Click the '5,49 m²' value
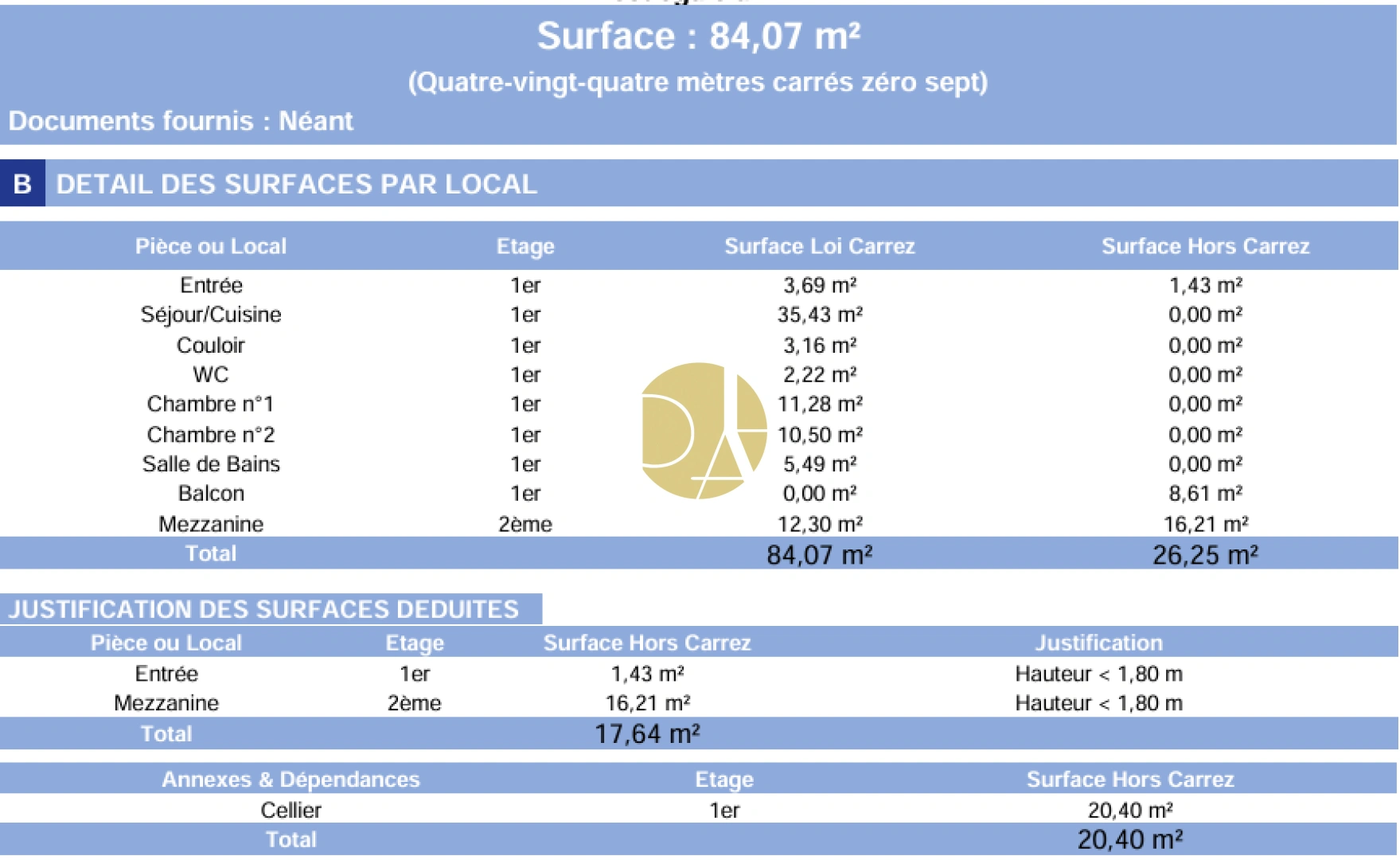The image size is (1400, 860). coord(820,463)
